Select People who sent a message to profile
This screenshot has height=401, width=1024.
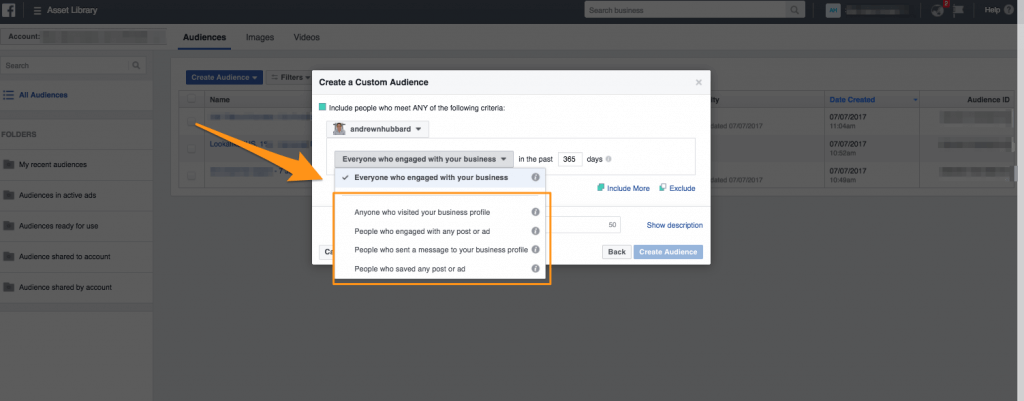(x=440, y=249)
